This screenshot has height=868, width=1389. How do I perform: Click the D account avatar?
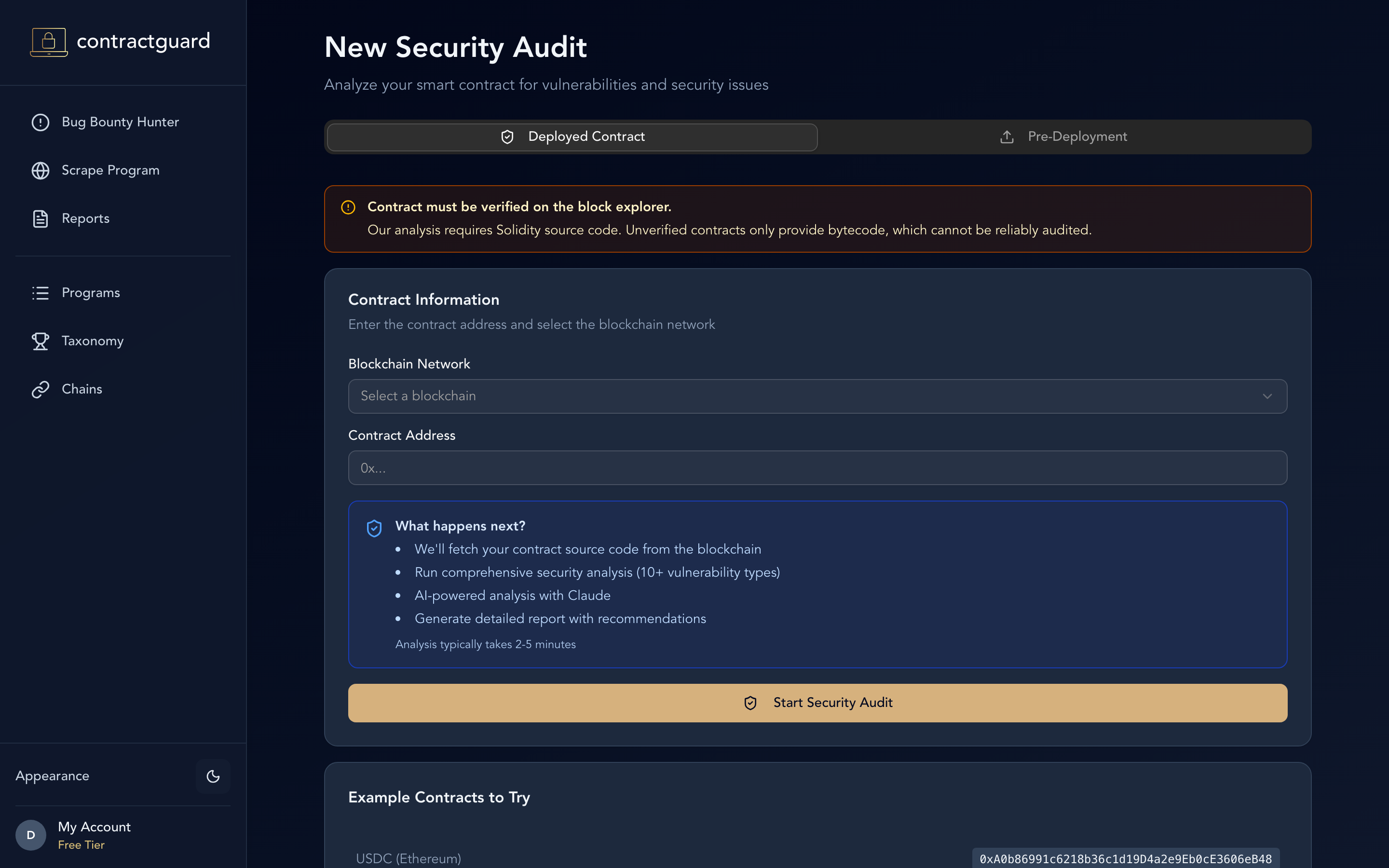tap(31, 835)
